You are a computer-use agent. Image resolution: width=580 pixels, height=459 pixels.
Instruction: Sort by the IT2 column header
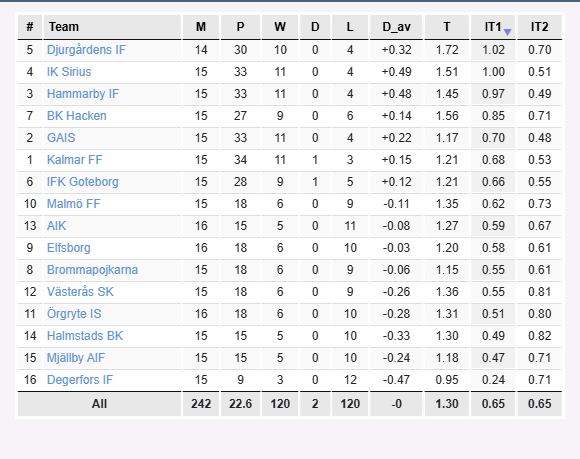click(539, 27)
